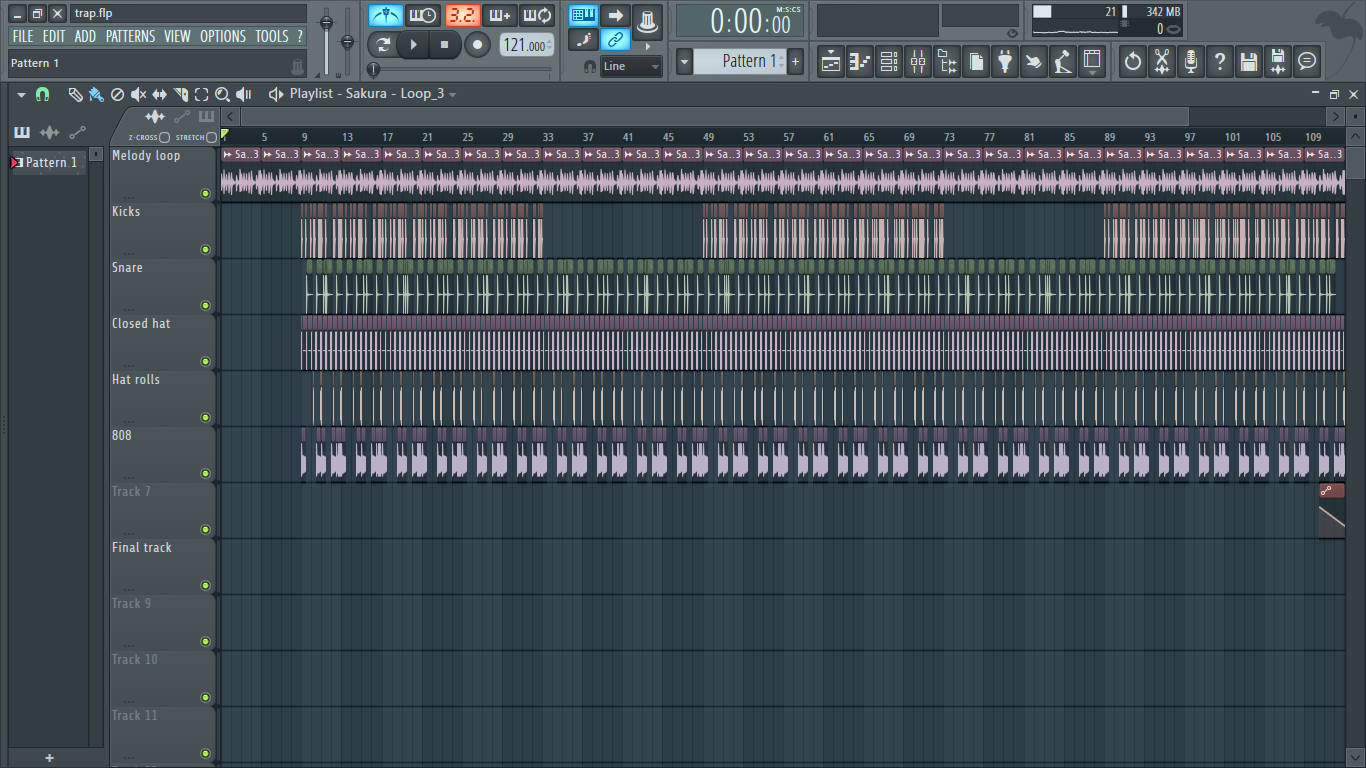
Task: Click the master volume slider
Action: click(326, 40)
